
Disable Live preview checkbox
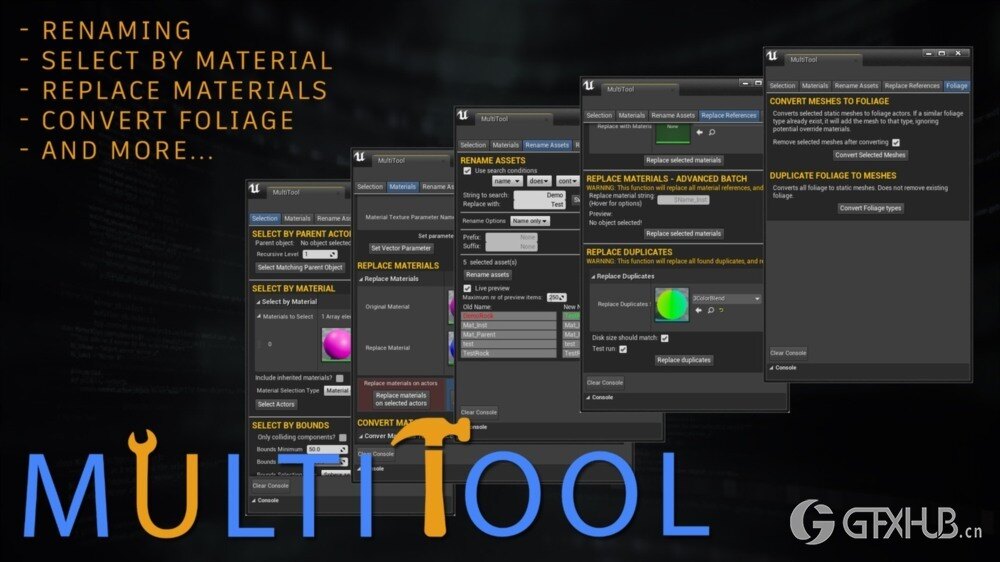[467, 288]
